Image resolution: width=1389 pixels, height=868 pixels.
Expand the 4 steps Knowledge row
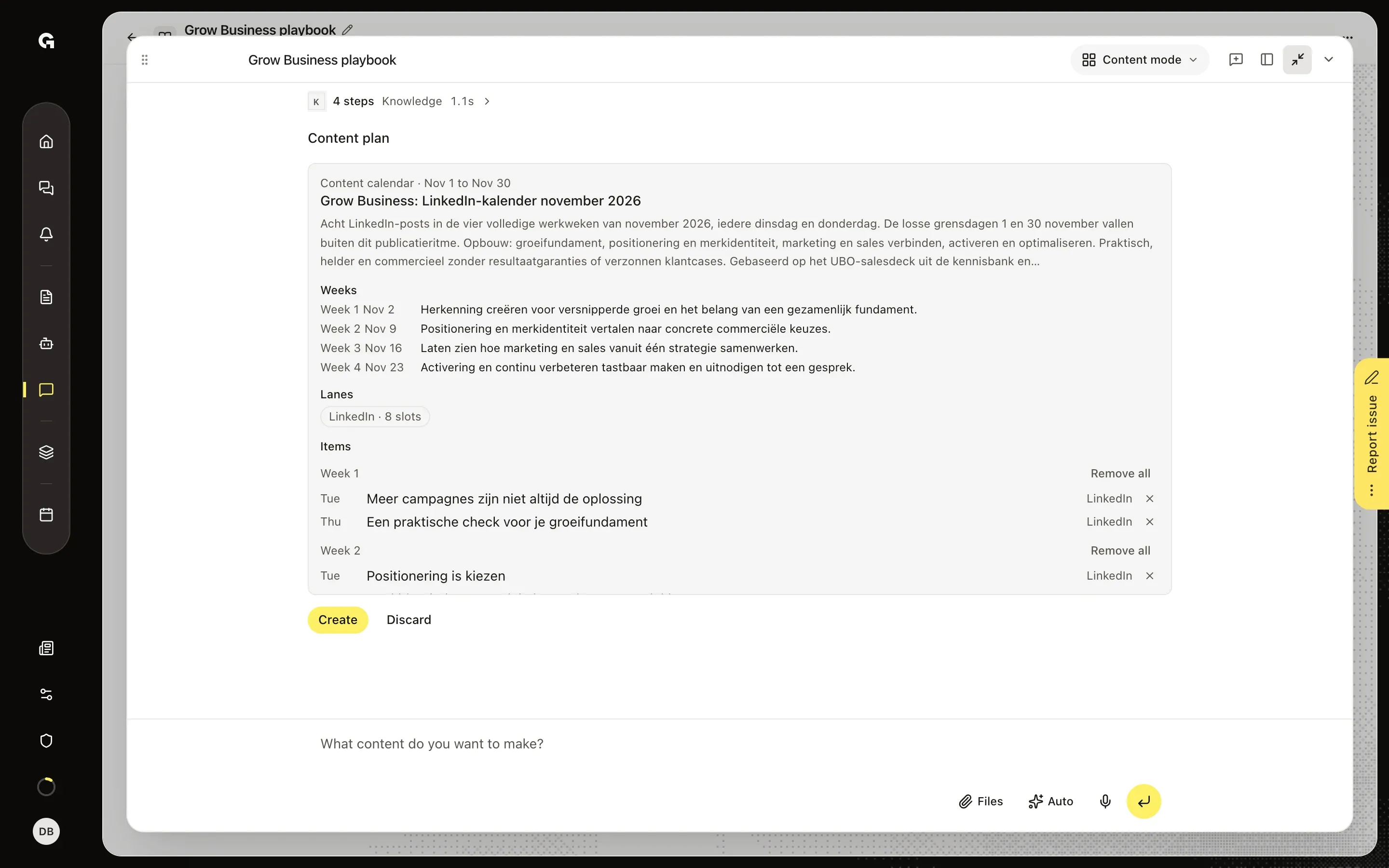click(x=399, y=102)
